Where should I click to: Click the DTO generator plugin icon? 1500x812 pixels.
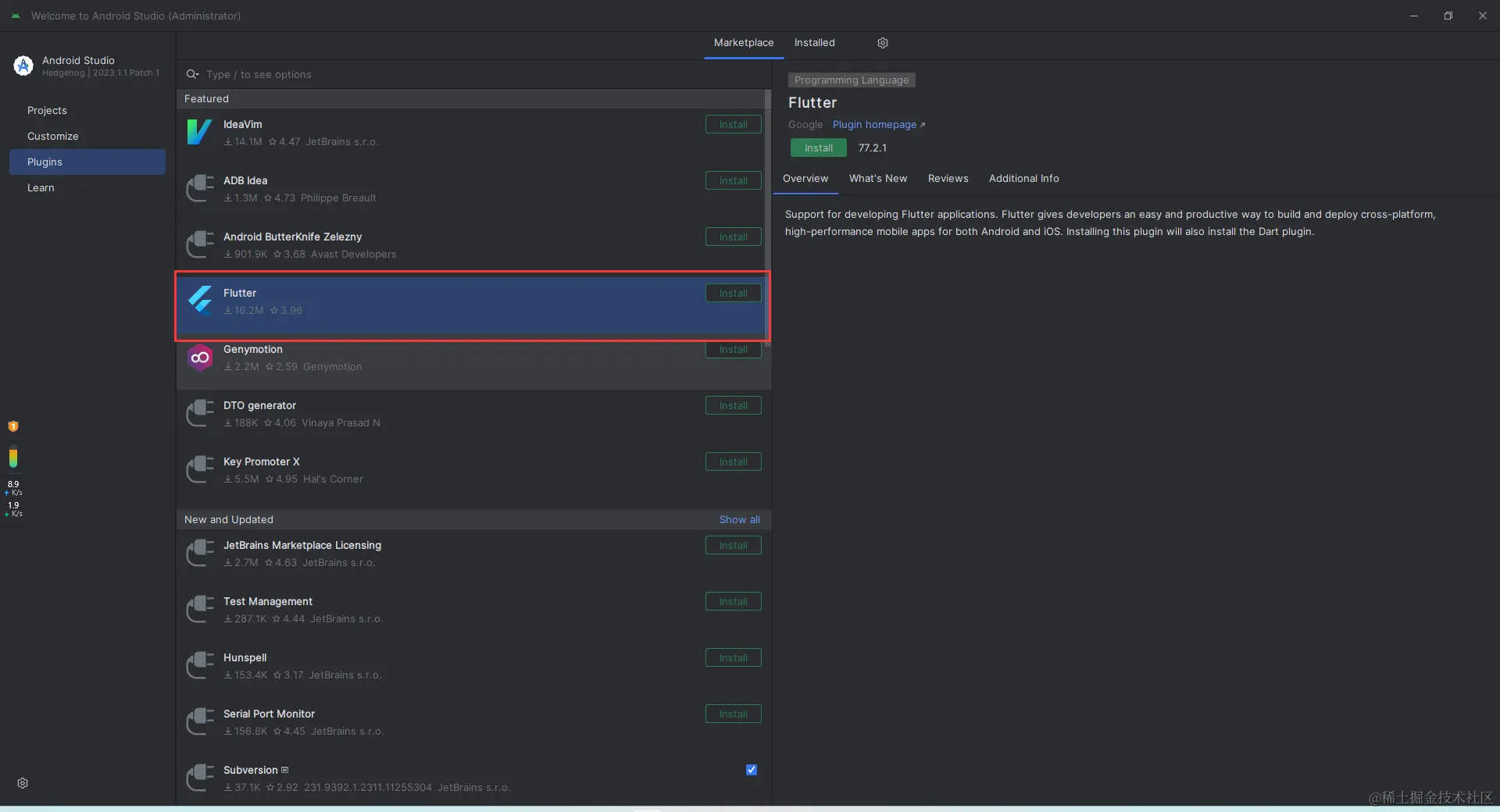pos(200,414)
